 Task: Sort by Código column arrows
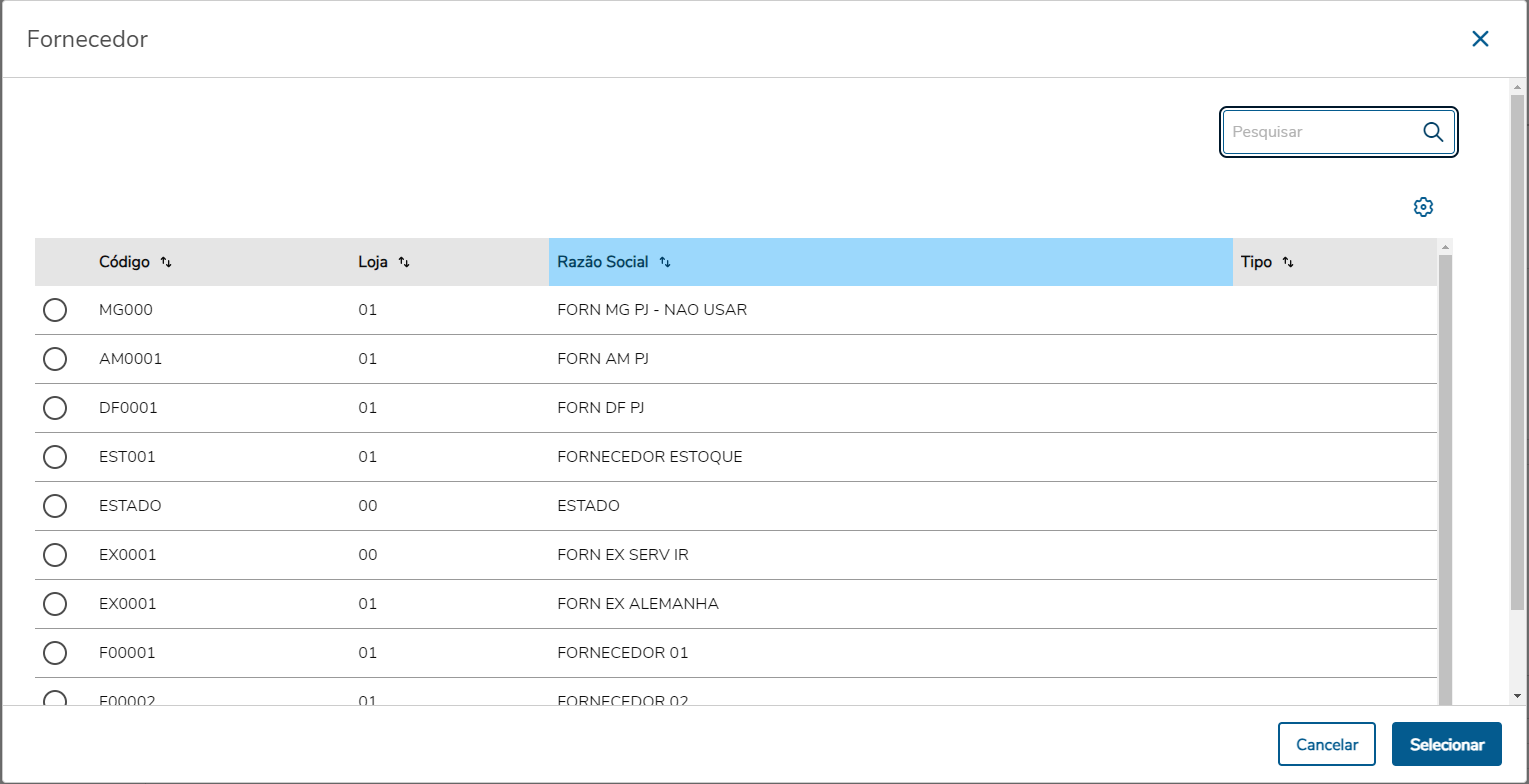point(166,262)
